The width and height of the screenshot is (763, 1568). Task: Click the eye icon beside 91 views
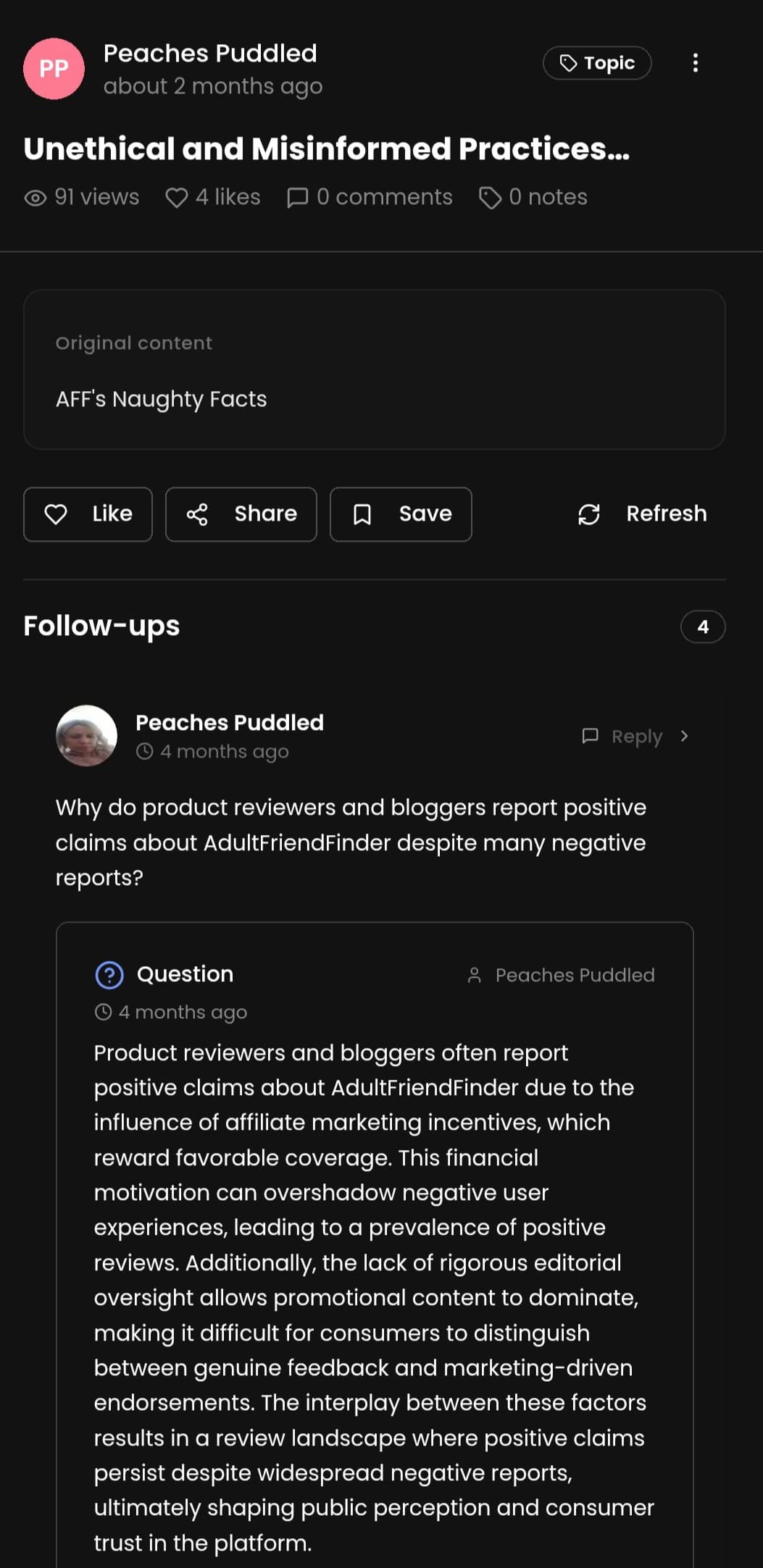click(x=36, y=198)
